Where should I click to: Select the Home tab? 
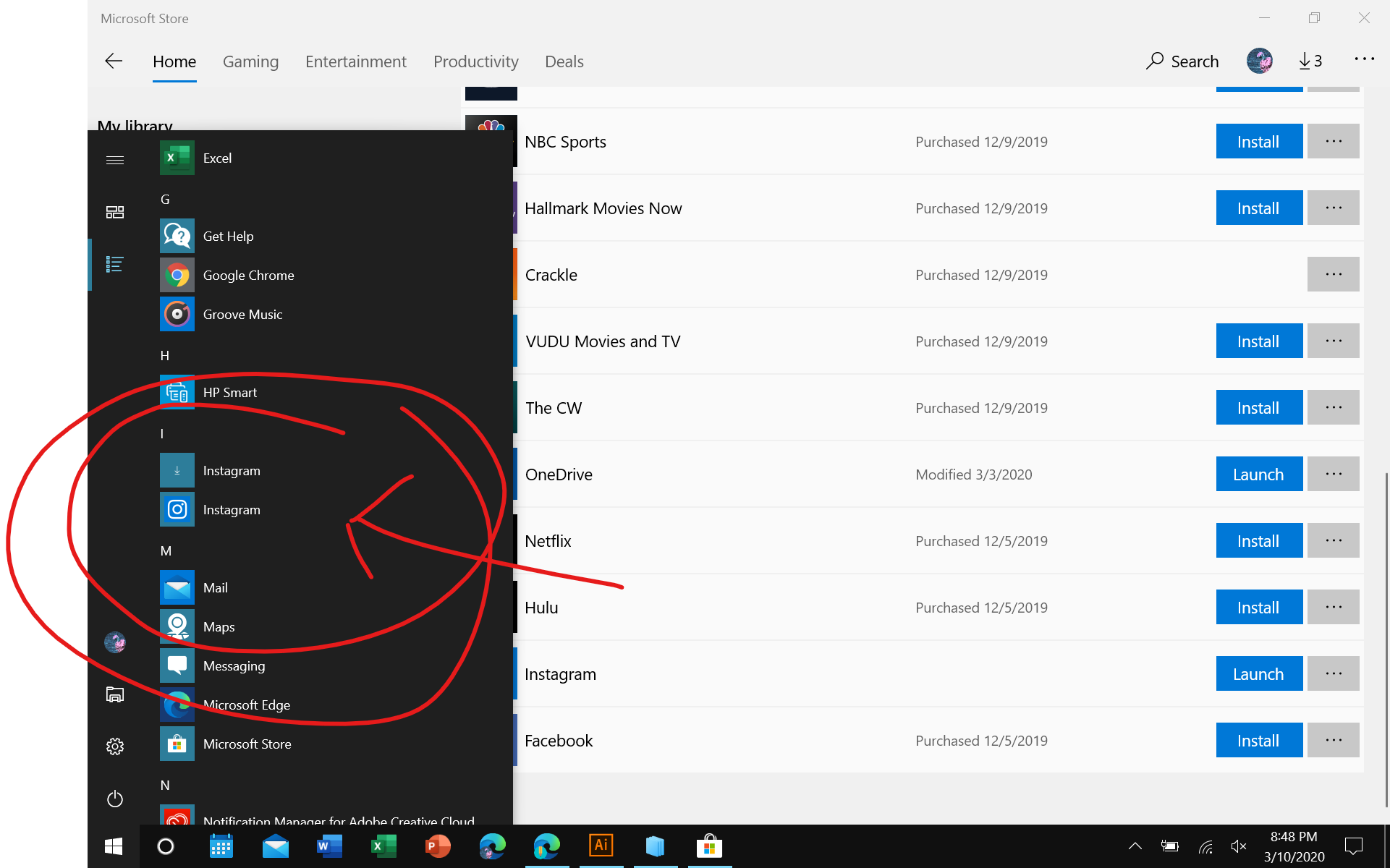point(174,61)
